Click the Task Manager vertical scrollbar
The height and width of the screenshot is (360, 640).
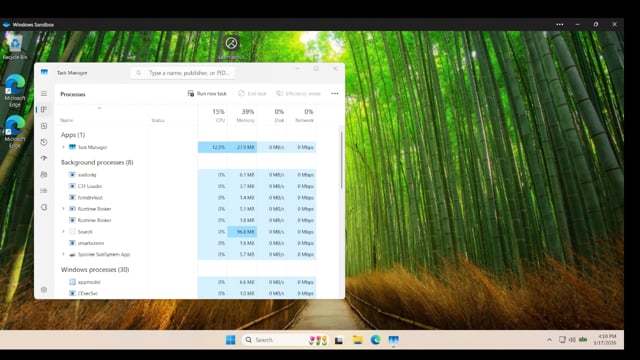341,160
